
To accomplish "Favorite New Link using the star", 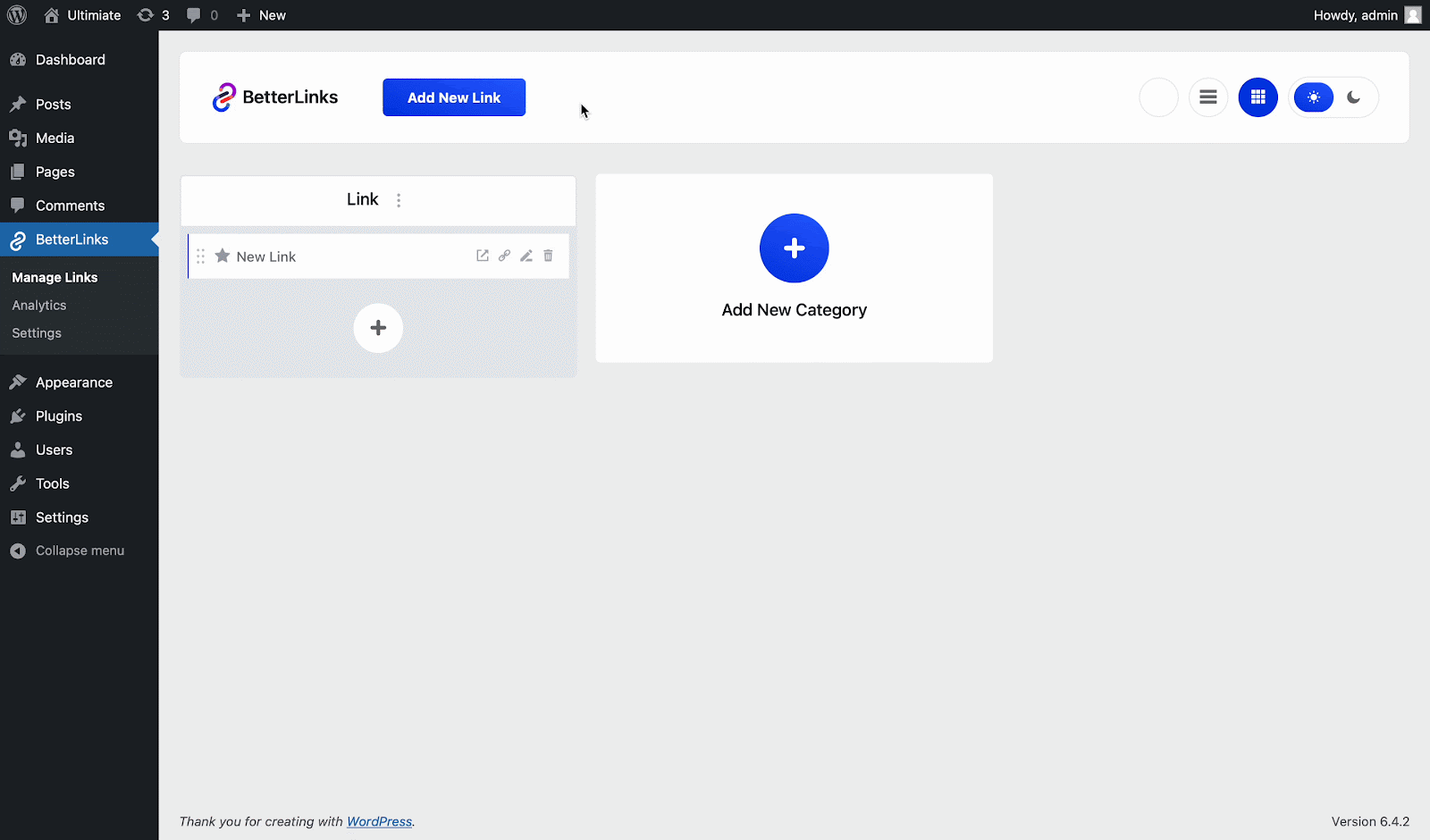I will pos(222,256).
